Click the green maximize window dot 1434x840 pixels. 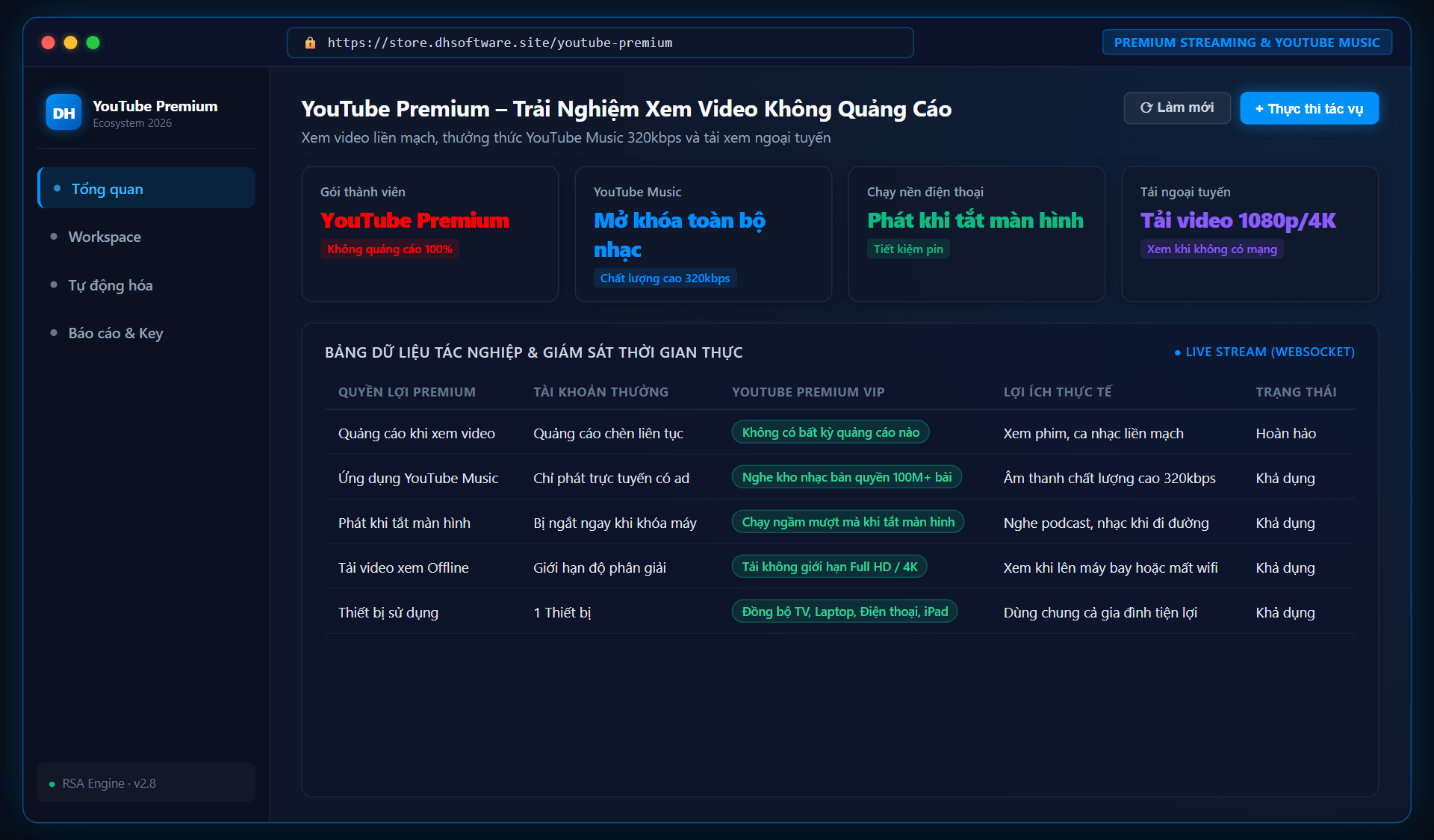pos(93,43)
